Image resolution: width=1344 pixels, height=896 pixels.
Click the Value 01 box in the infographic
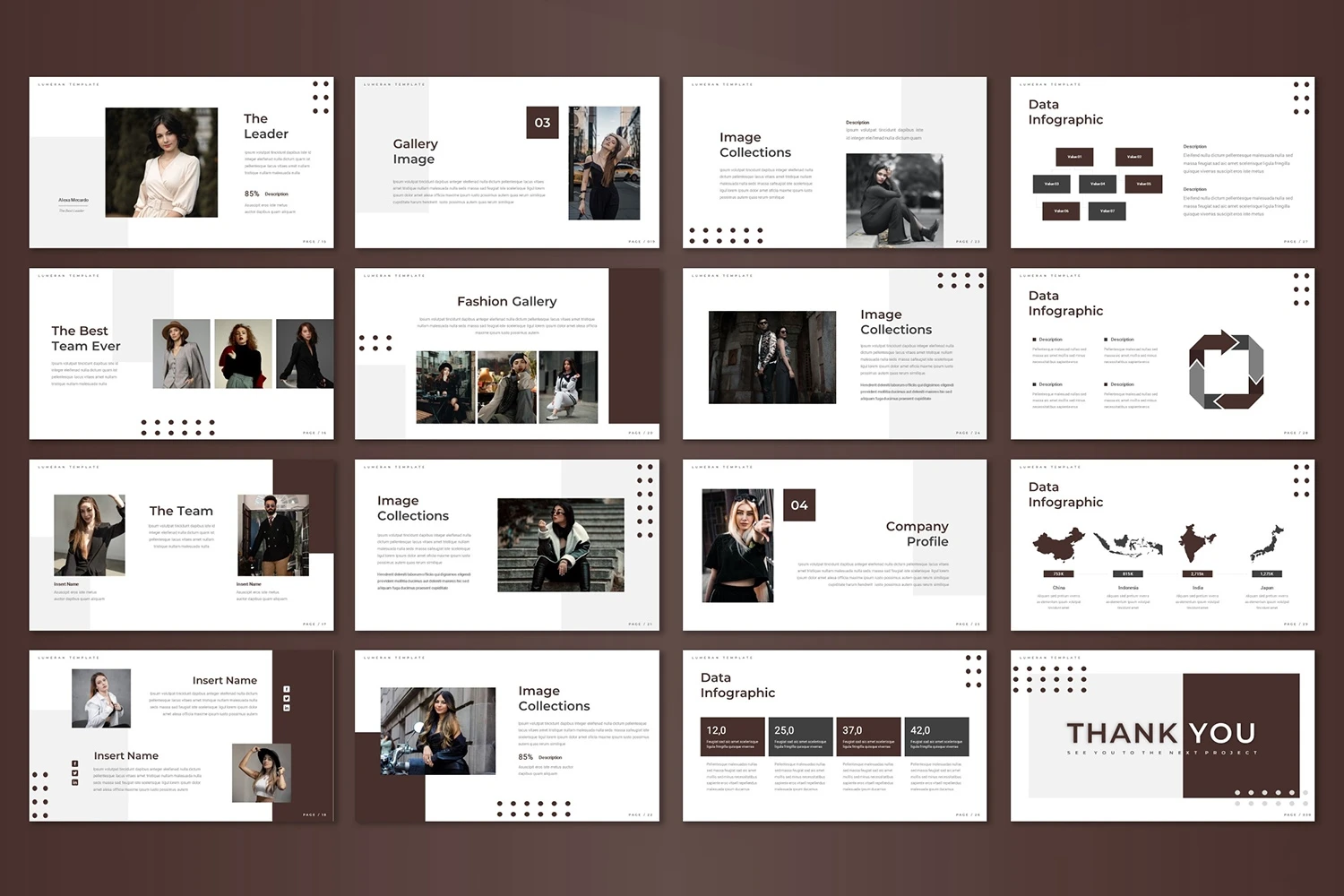[x=1073, y=157]
